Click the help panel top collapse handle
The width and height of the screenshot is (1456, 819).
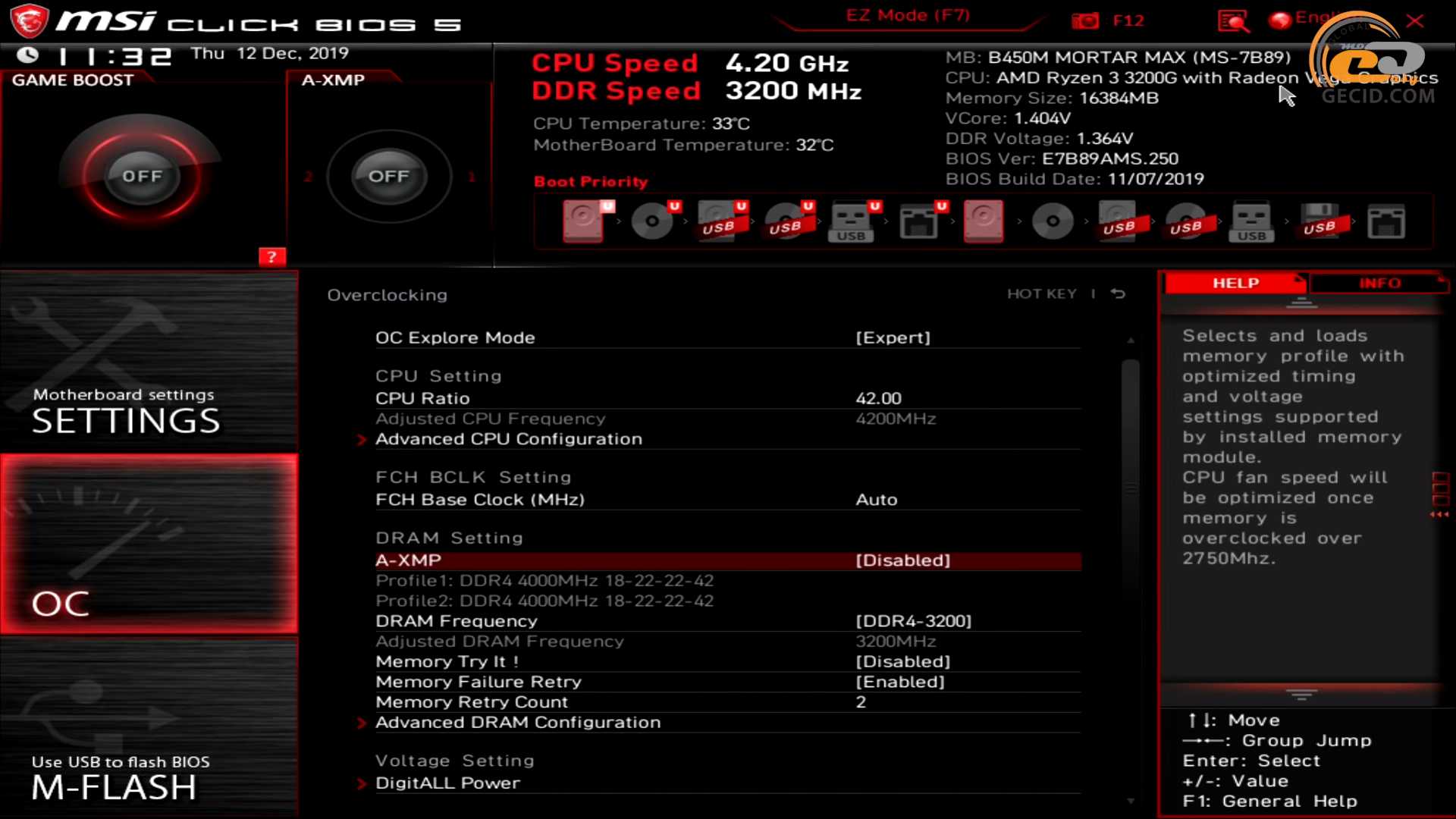click(1301, 303)
